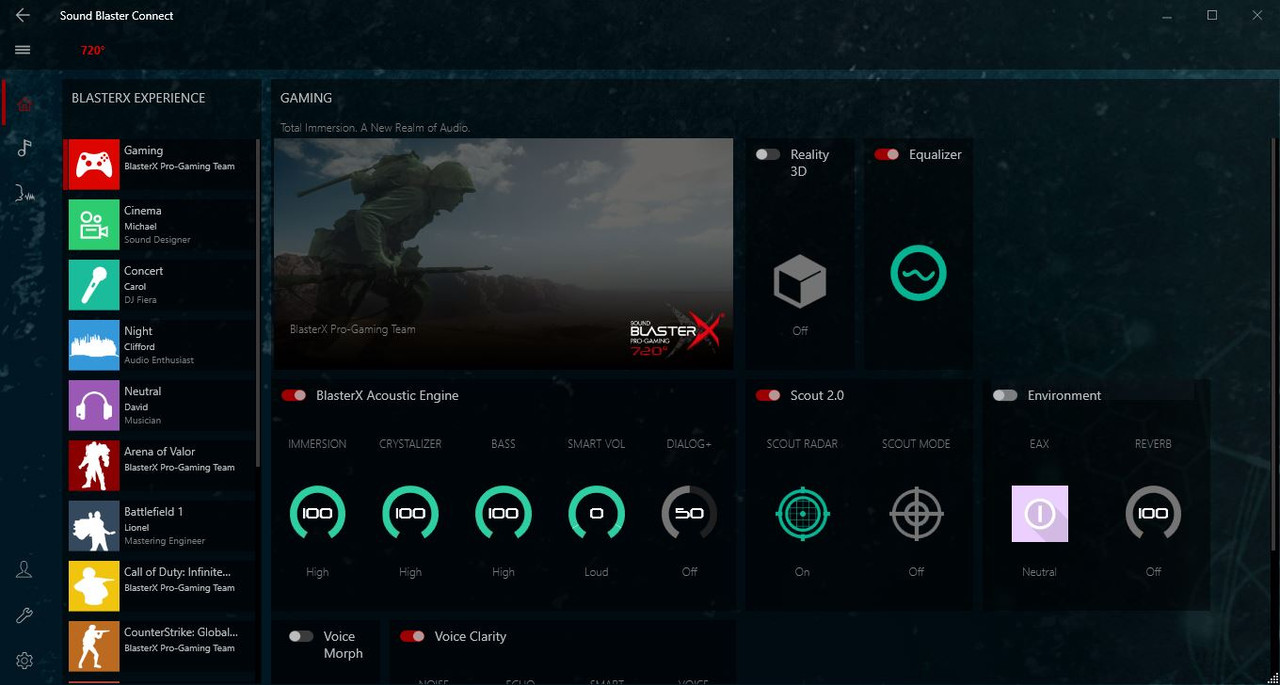Click the CounterStrike: Global profile text
This screenshot has width=1280, height=685.
(x=181, y=632)
